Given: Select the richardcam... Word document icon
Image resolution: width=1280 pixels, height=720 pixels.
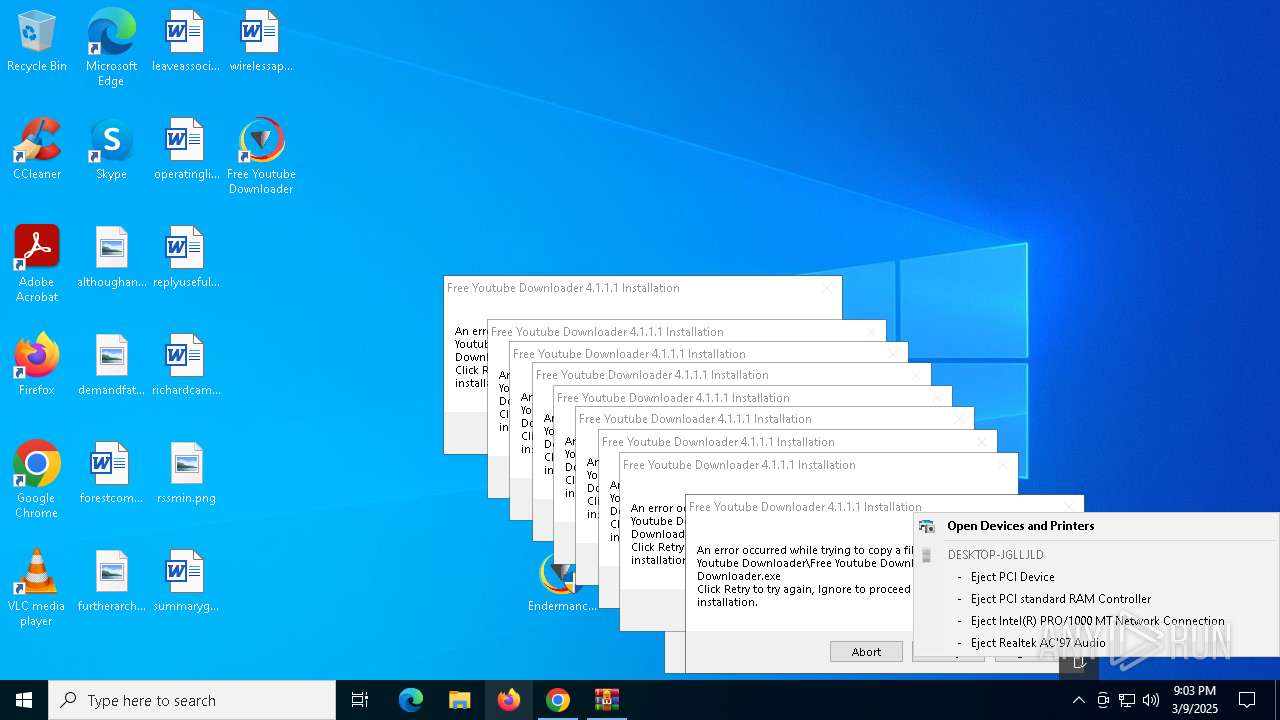Looking at the screenshot, I should click(186, 366).
